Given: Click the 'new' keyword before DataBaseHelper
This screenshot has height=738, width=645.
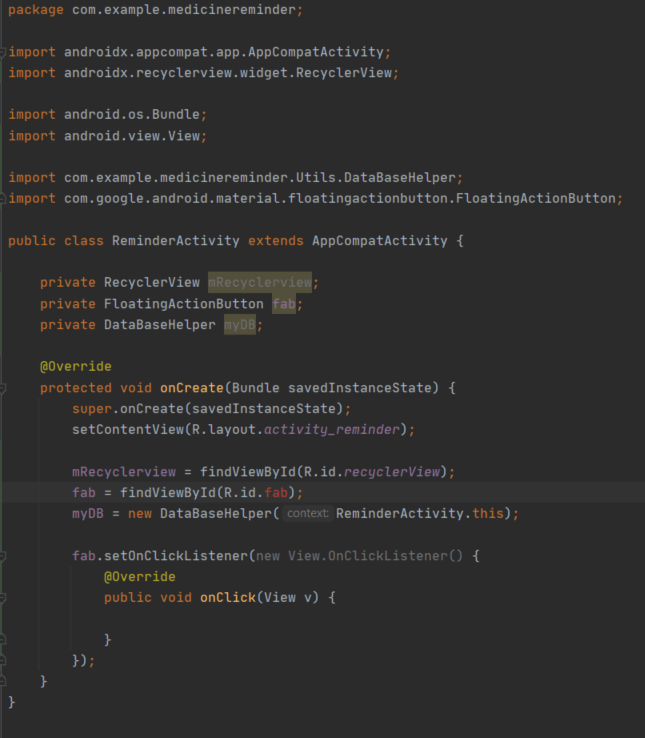Looking at the screenshot, I should click(x=140, y=513).
